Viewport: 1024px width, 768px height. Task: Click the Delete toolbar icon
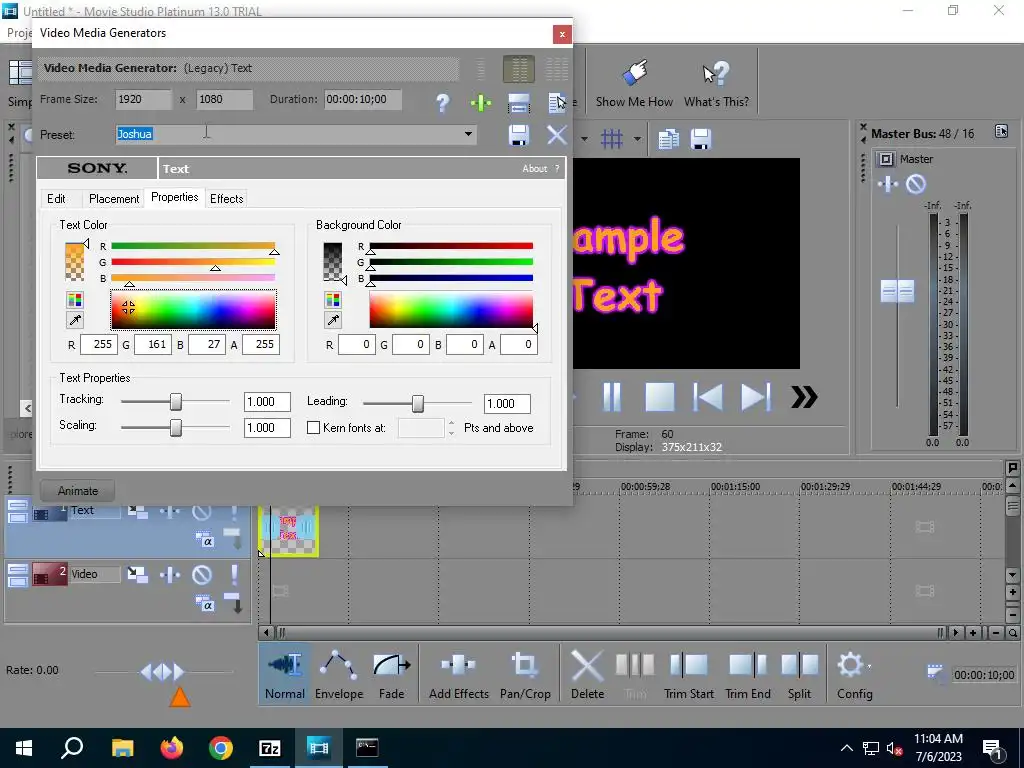(587, 675)
